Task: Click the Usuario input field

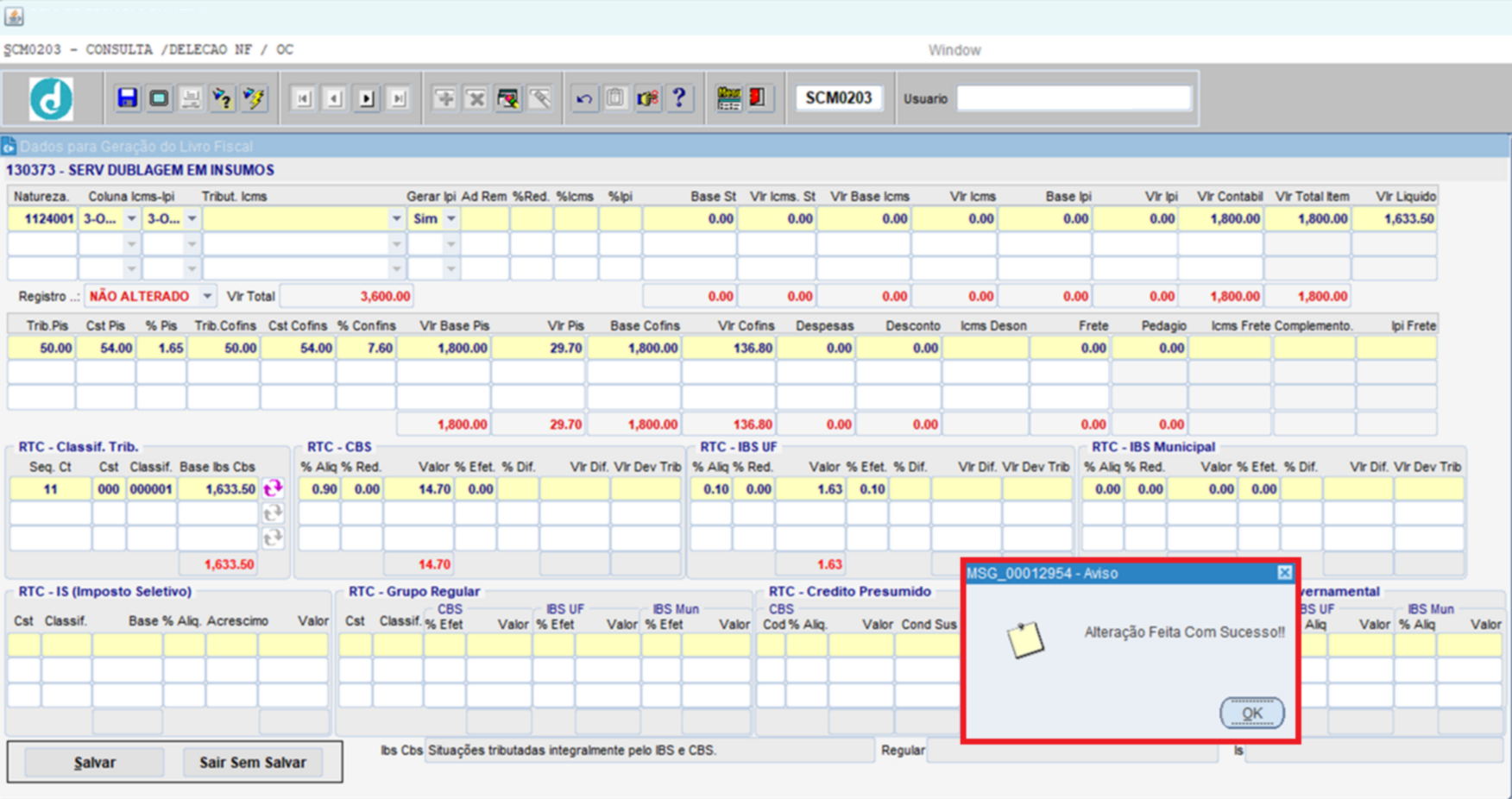Action: point(1074,98)
